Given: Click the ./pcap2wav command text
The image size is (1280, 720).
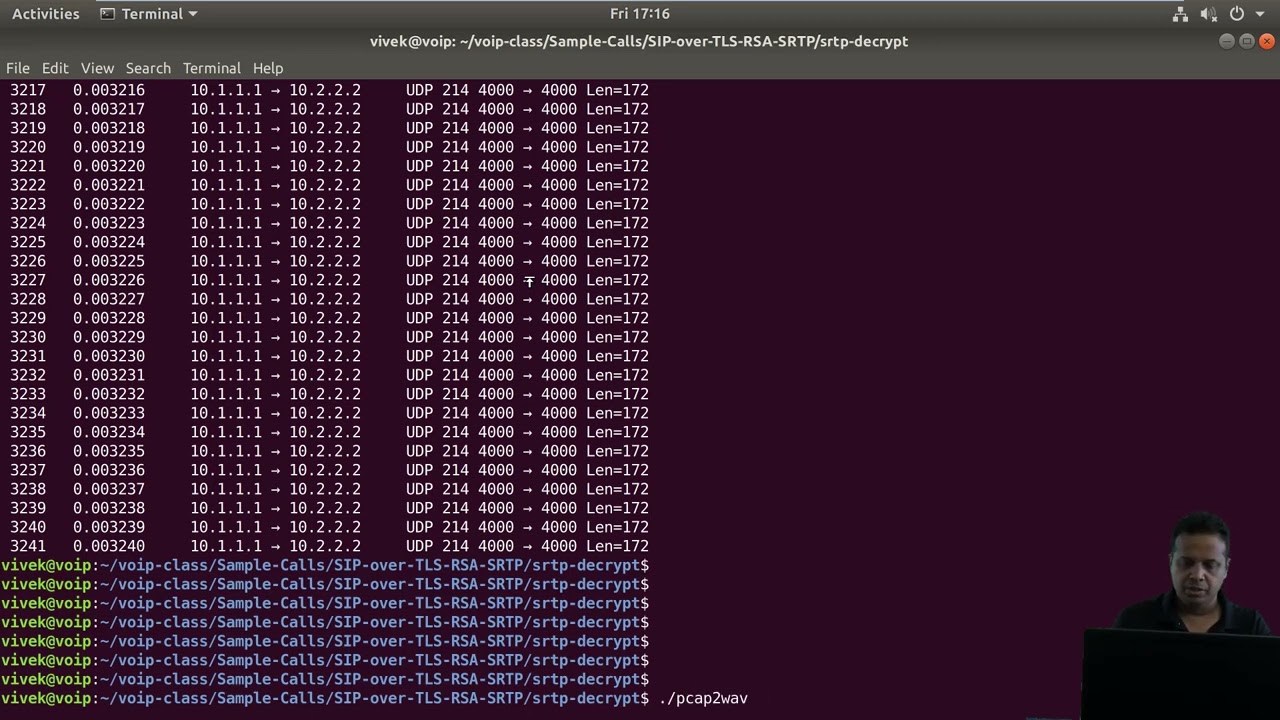Looking at the screenshot, I should click(x=703, y=698).
